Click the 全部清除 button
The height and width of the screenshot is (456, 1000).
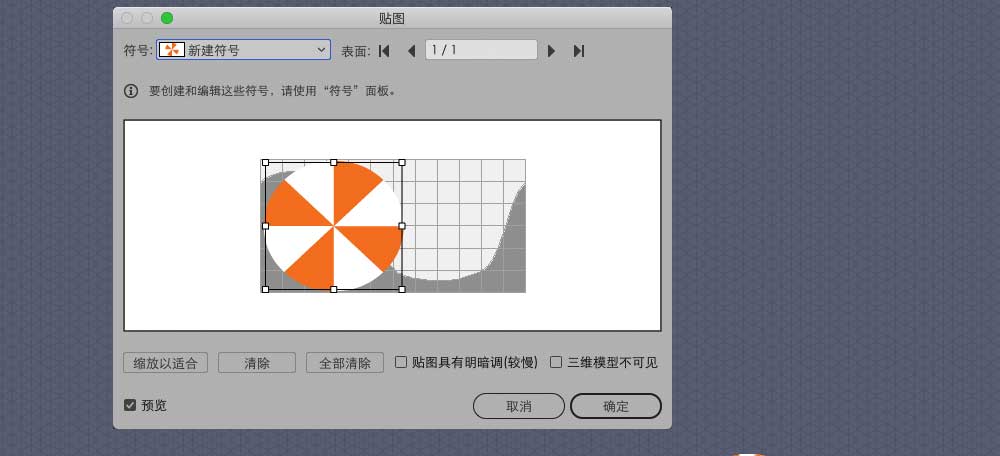click(345, 363)
